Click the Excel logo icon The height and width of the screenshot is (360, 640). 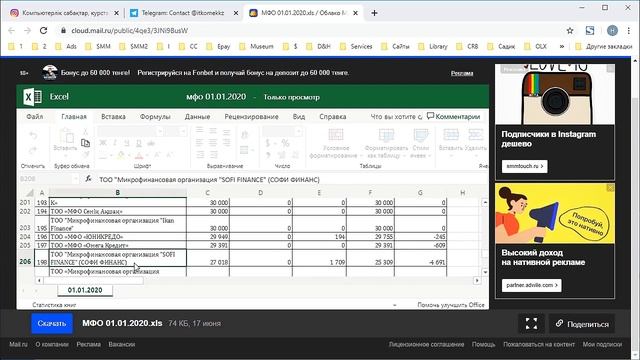pyautogui.click(x=33, y=97)
